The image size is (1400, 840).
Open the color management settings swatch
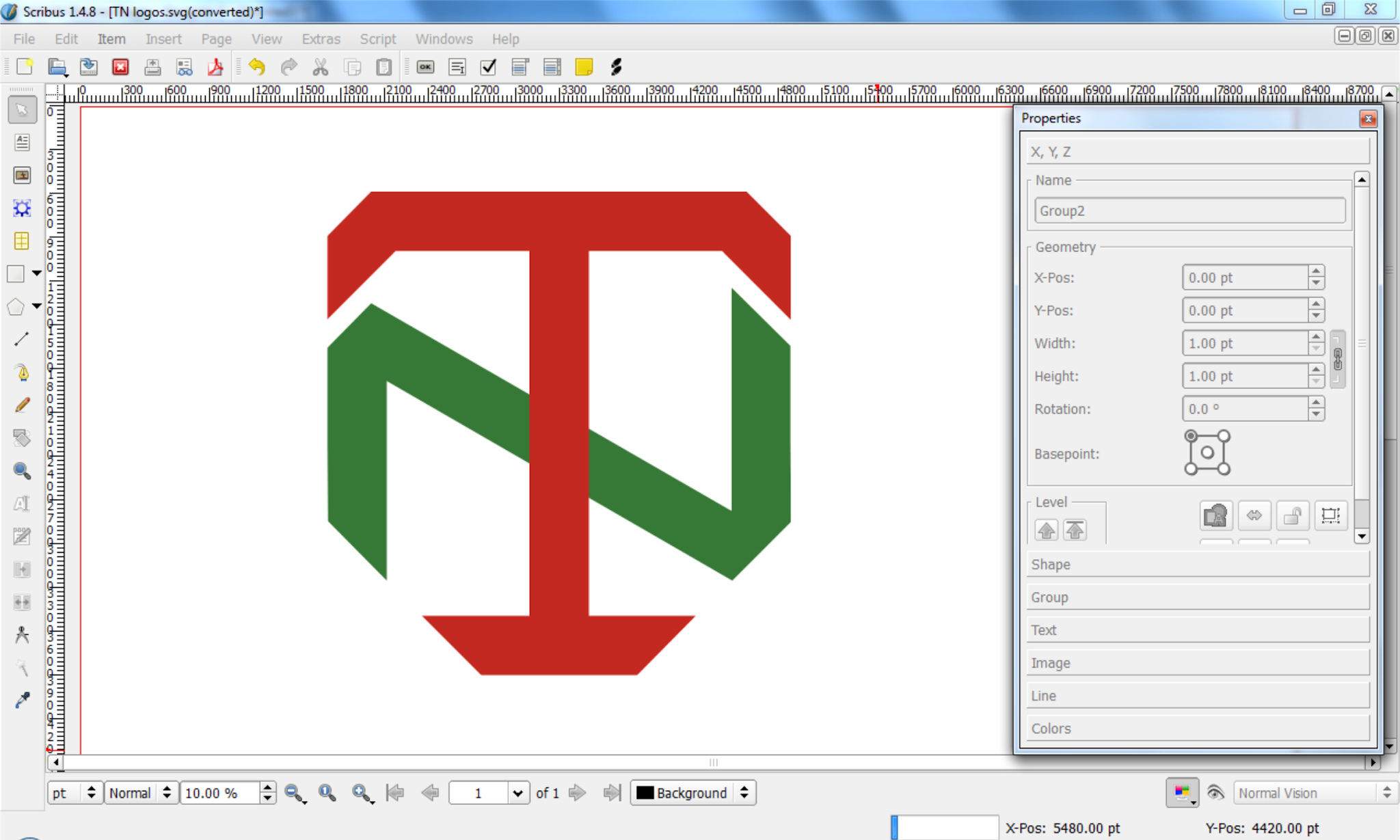1182,793
